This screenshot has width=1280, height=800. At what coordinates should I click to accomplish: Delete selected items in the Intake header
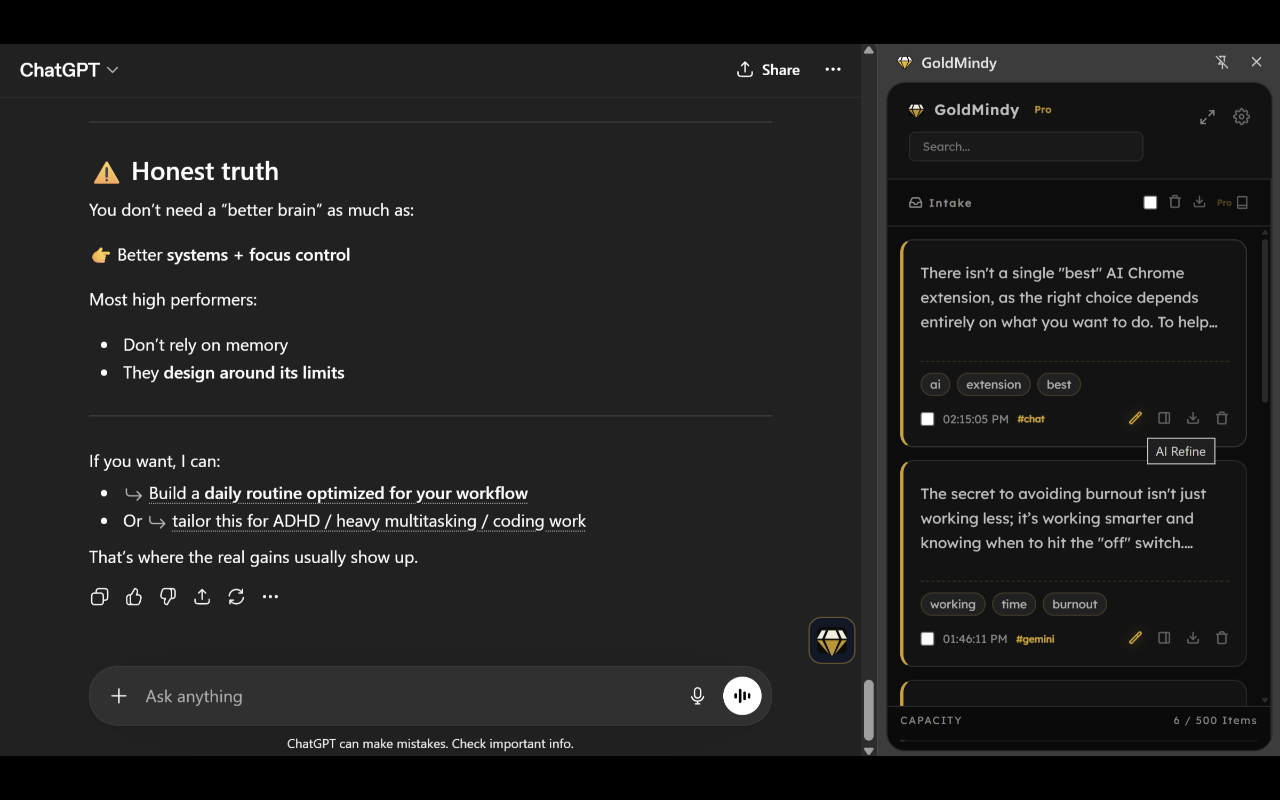1175,203
